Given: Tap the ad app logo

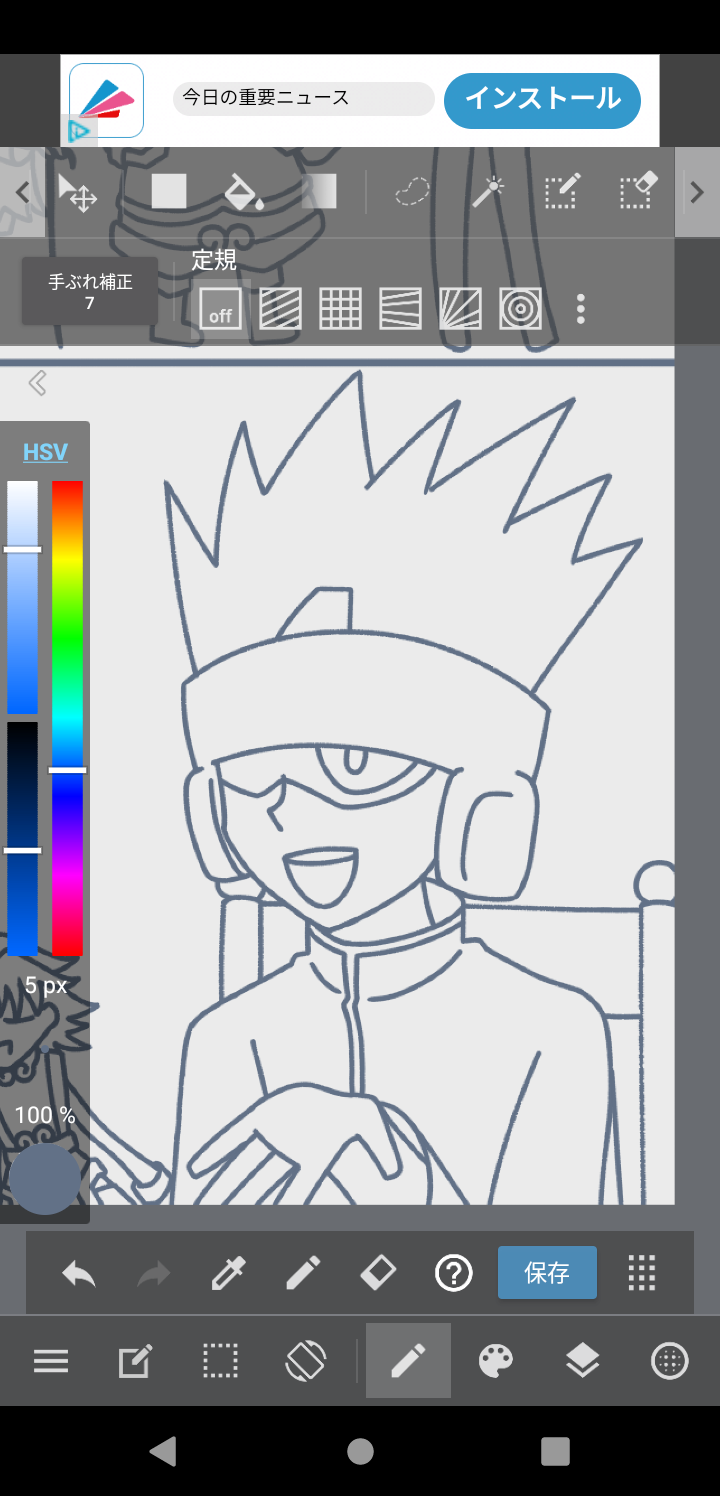Looking at the screenshot, I should tap(107, 100).
